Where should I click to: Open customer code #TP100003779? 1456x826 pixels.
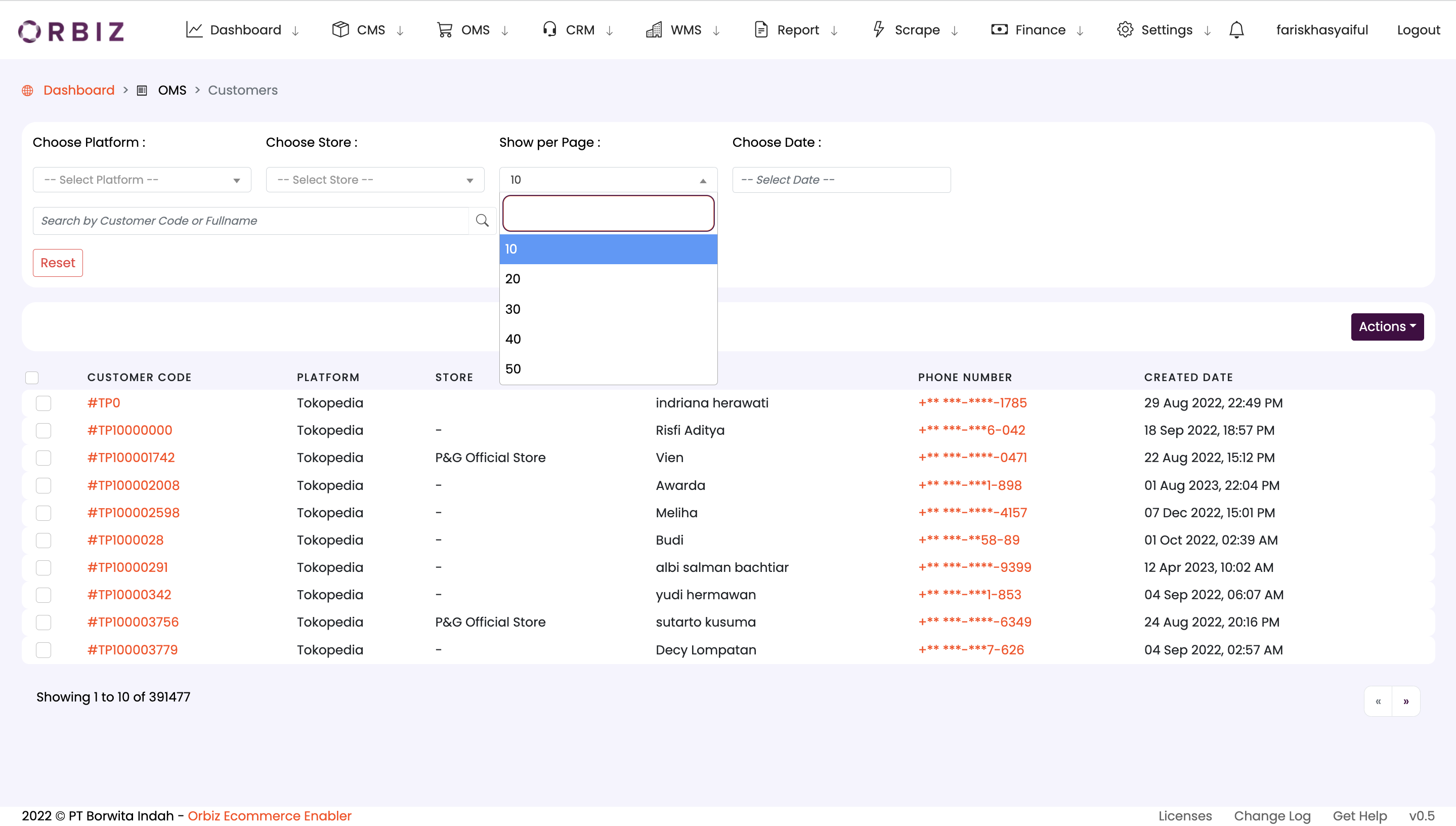point(133,649)
